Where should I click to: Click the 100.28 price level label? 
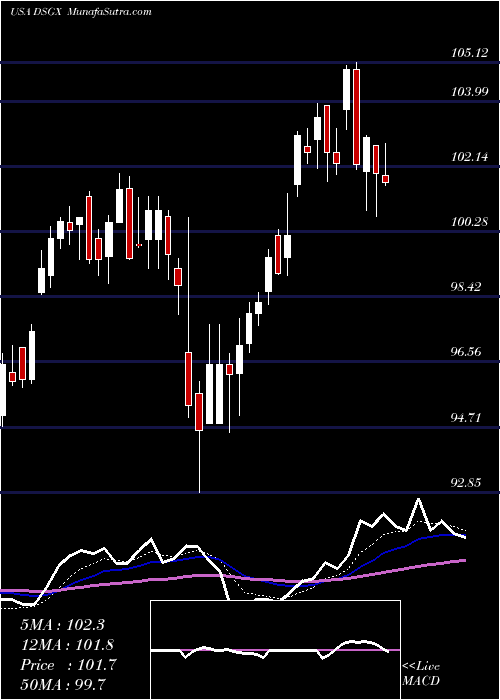click(x=469, y=221)
